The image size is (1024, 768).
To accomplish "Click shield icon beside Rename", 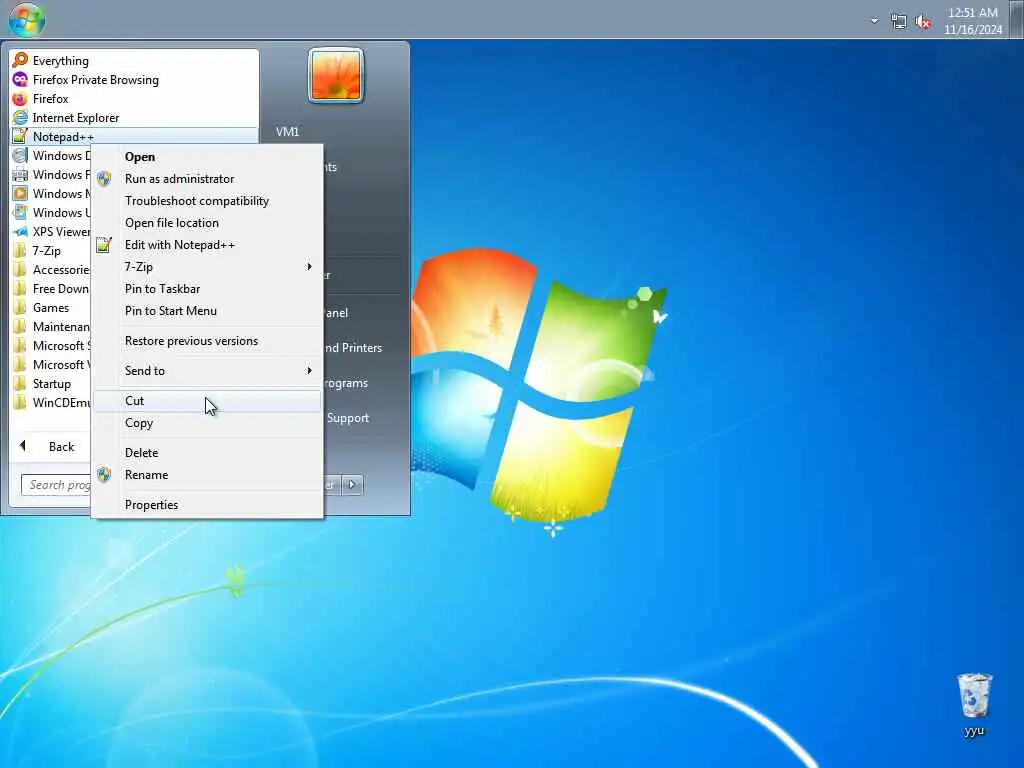I will (104, 475).
